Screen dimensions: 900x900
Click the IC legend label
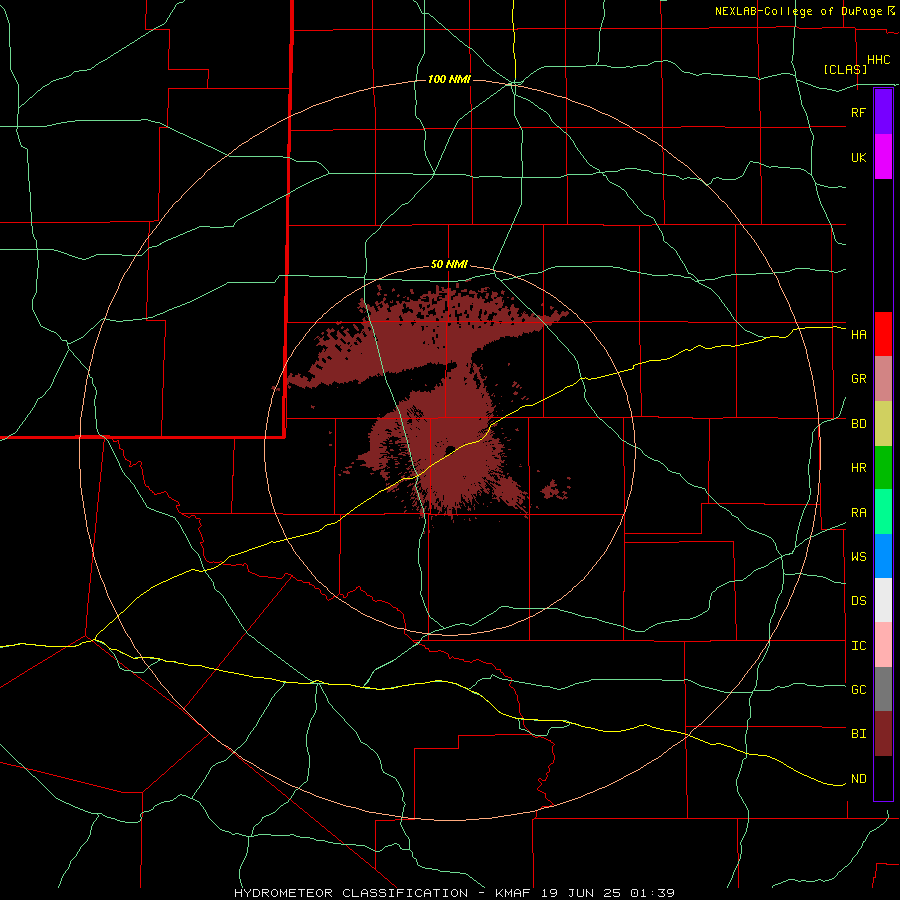point(859,646)
